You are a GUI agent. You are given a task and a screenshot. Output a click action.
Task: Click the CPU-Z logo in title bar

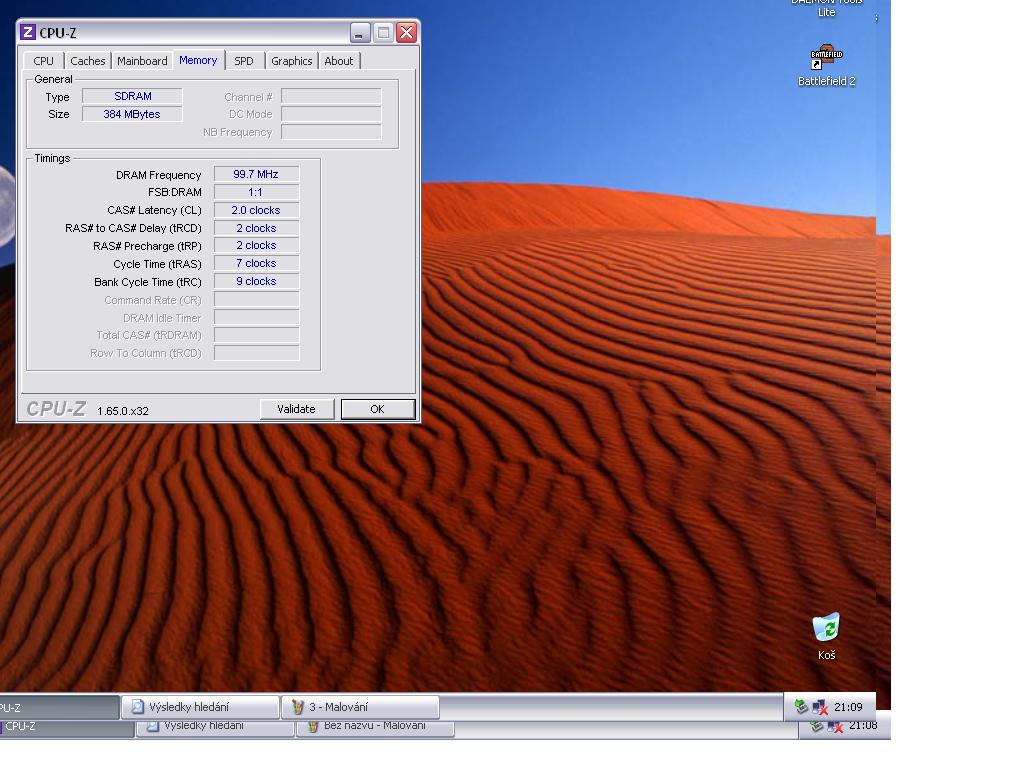(x=28, y=33)
